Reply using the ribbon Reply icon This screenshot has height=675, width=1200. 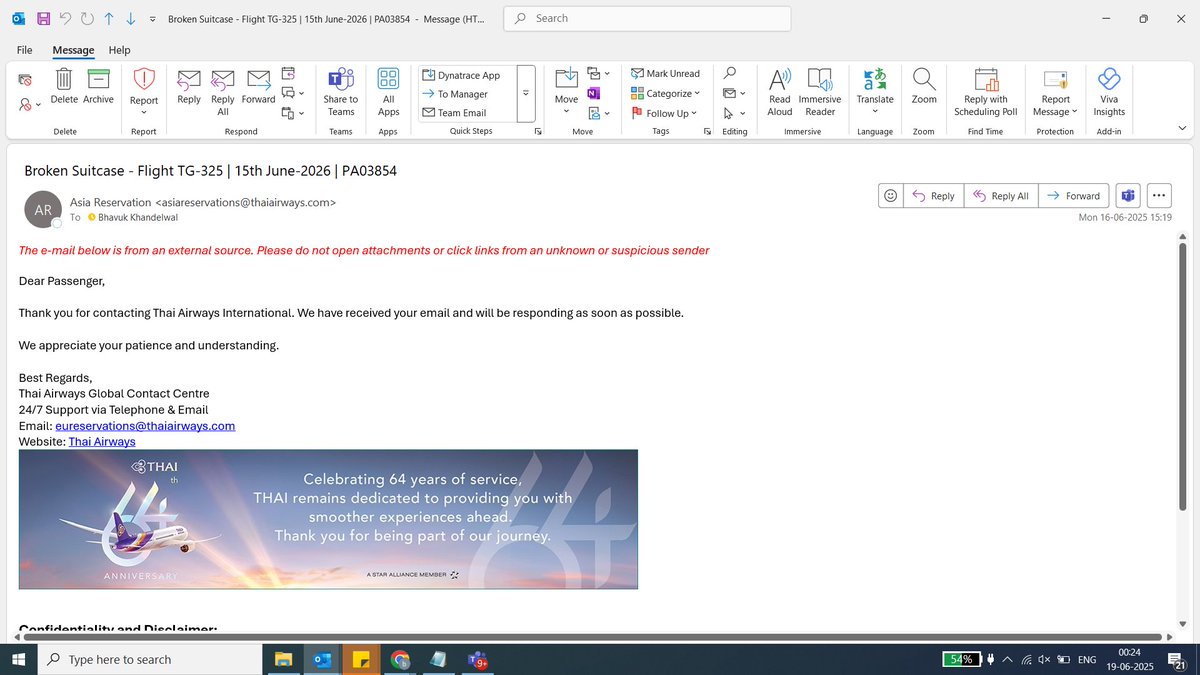point(189,86)
